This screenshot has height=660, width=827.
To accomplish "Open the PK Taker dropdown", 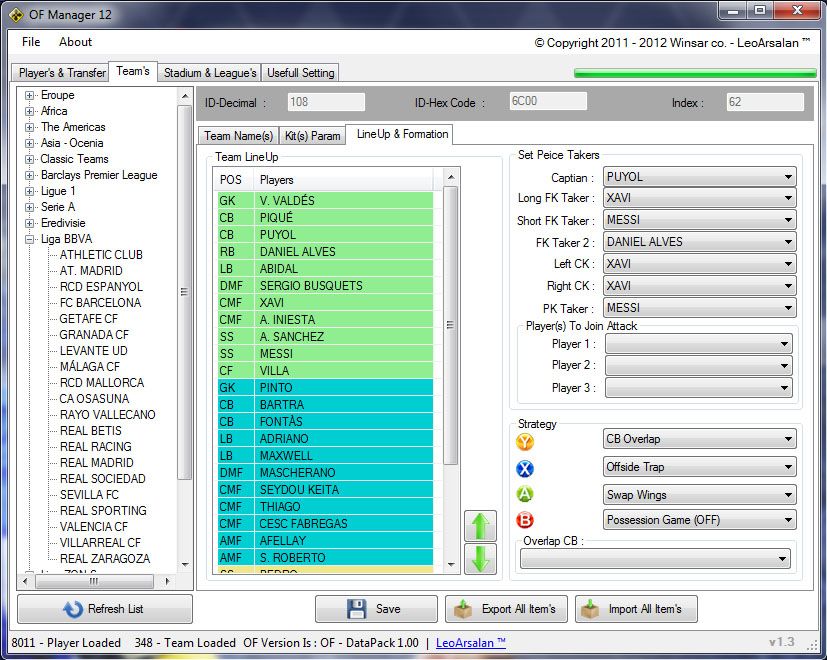I will pos(699,308).
